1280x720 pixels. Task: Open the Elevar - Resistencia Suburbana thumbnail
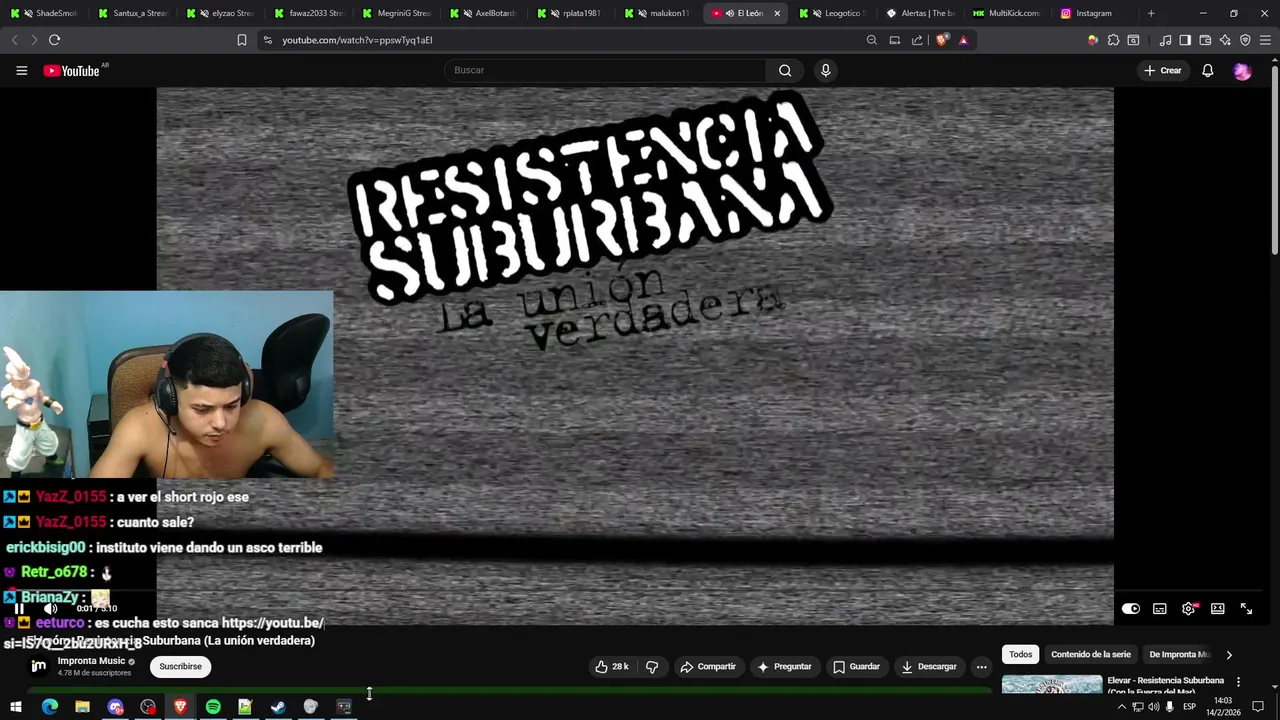tap(1052, 685)
